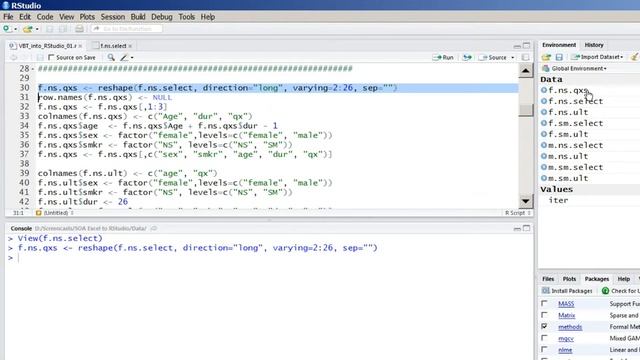Viewport: 640px width, 360px height.
Task: Open the Tools menu
Action: click(187, 17)
